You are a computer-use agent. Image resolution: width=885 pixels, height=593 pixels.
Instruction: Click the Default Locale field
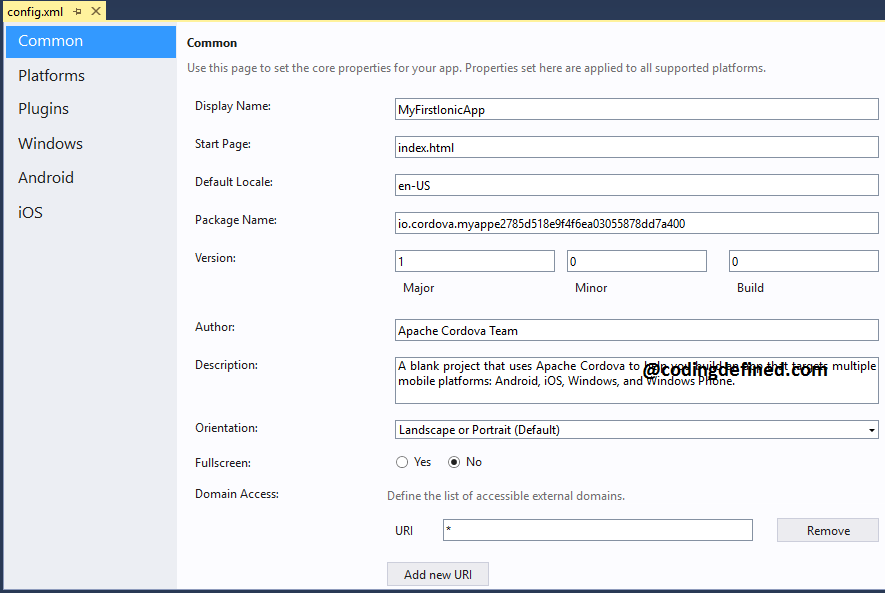pyautogui.click(x=637, y=185)
